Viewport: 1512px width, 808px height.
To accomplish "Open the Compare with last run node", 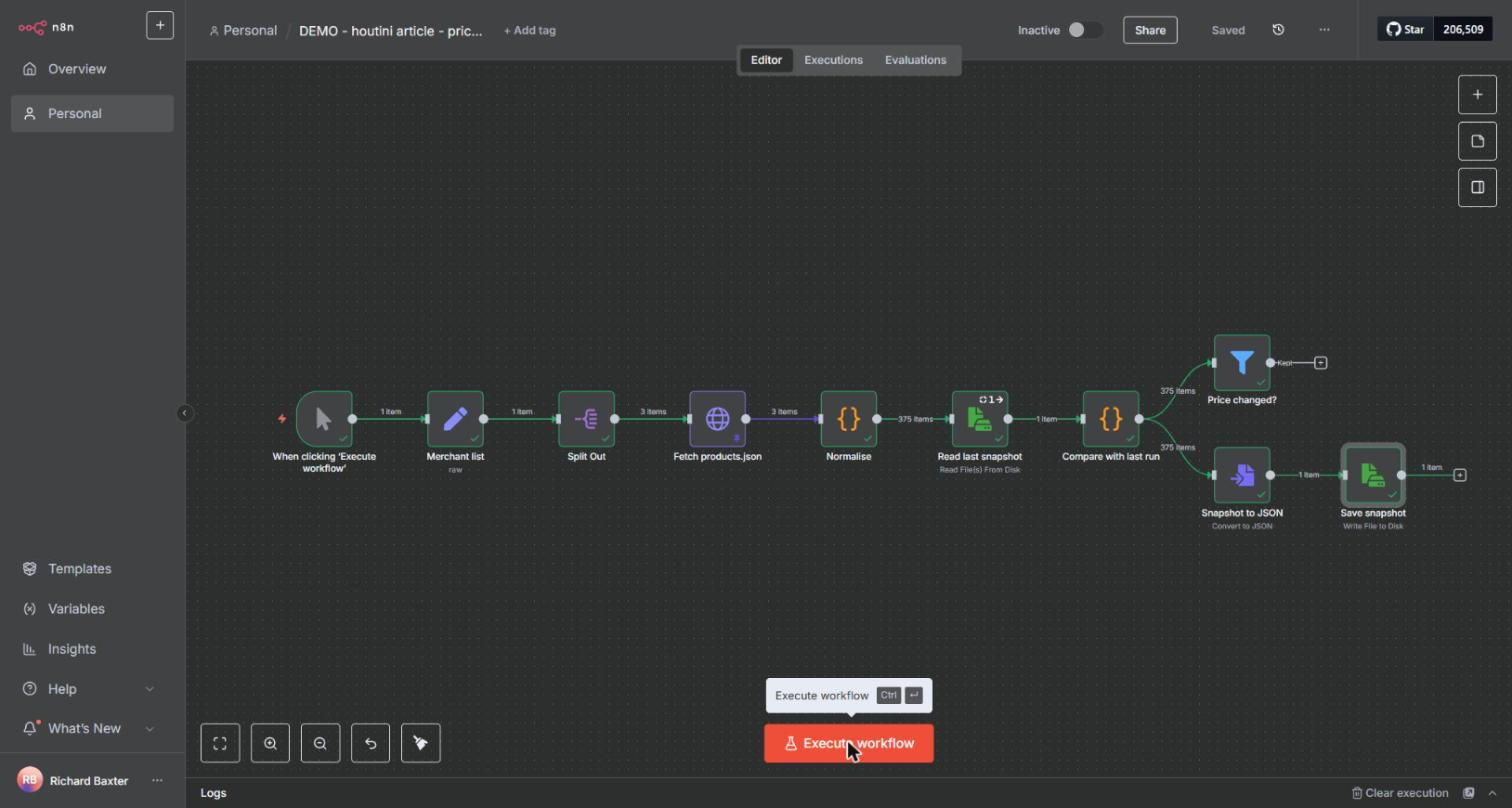I will tap(1111, 419).
